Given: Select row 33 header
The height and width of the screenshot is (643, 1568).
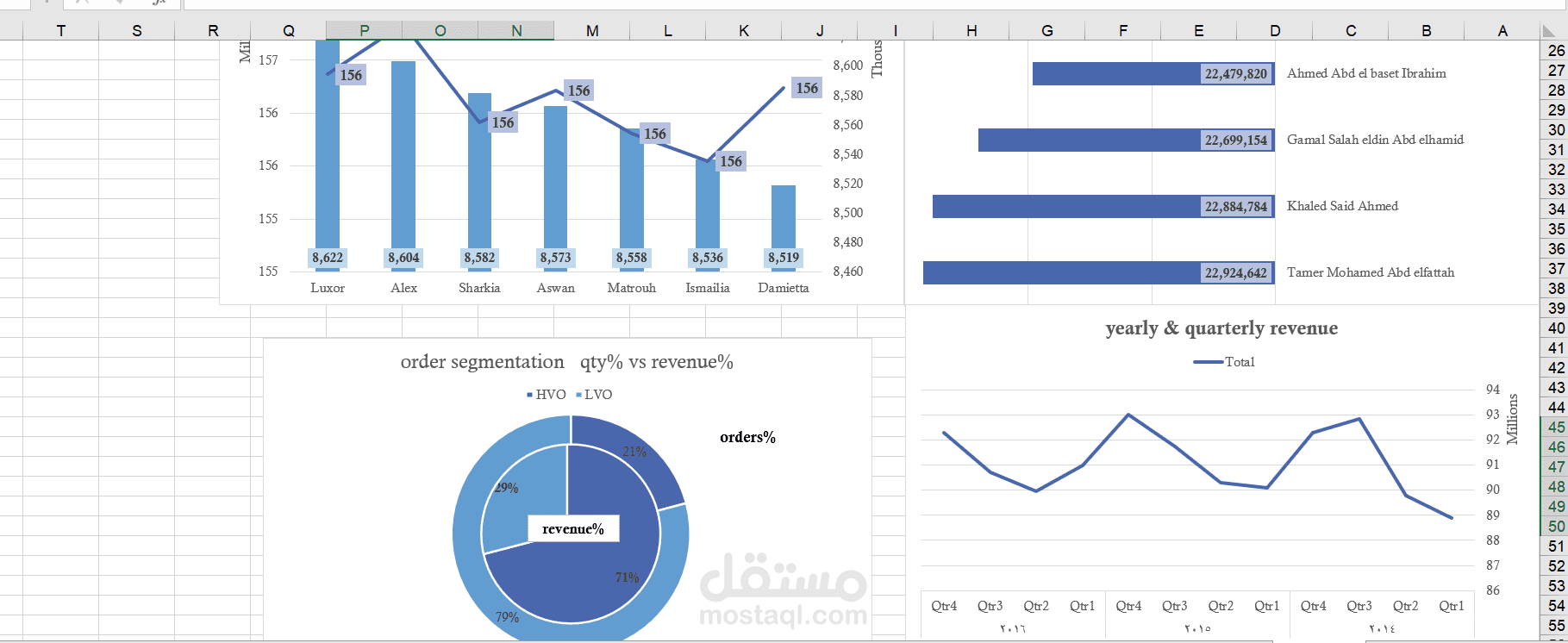Looking at the screenshot, I should 1555,190.
